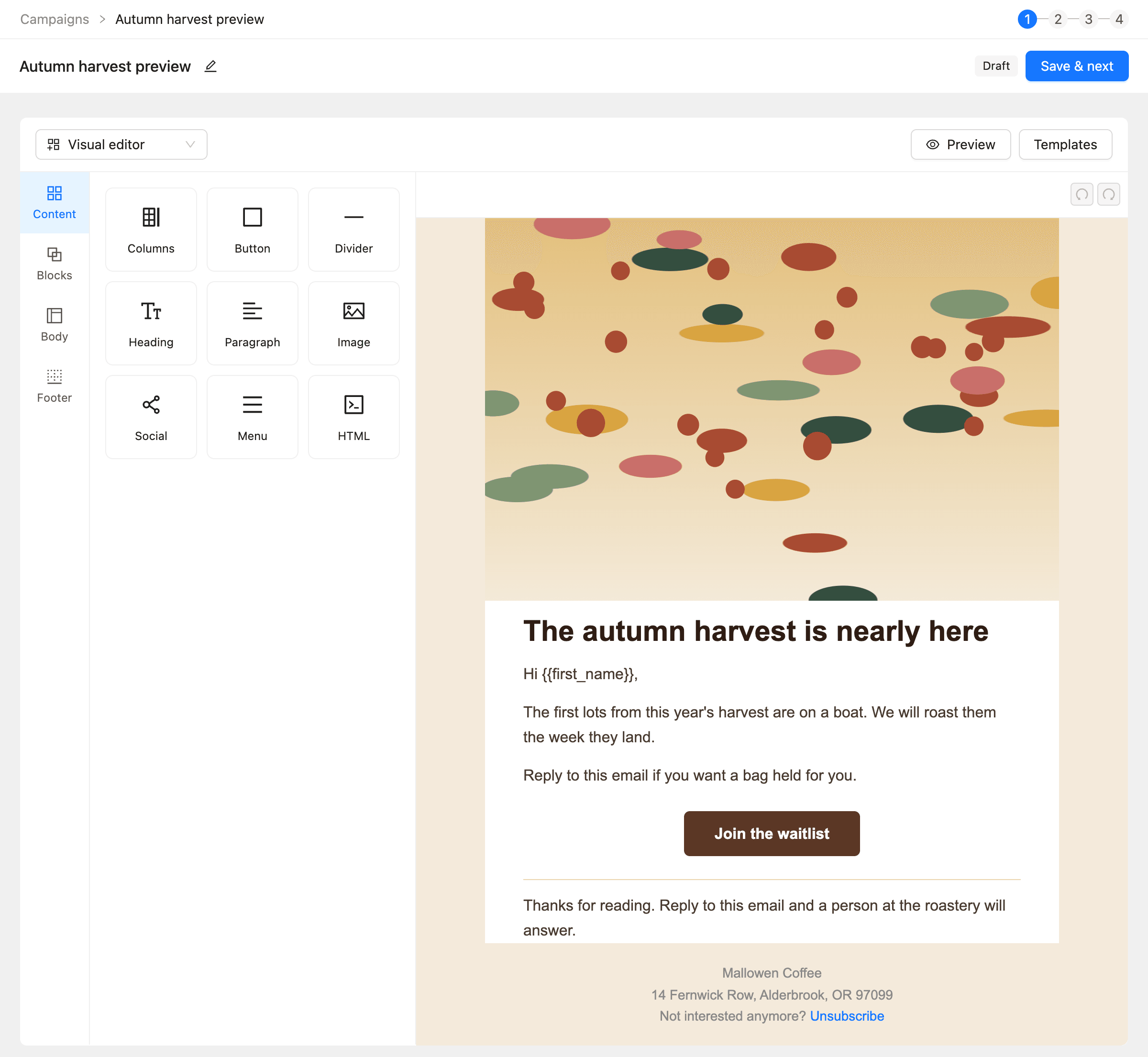Select the heading 'The autumn harvest is nearly here'
Image resolution: width=1148 pixels, height=1057 pixels.
coord(756,632)
